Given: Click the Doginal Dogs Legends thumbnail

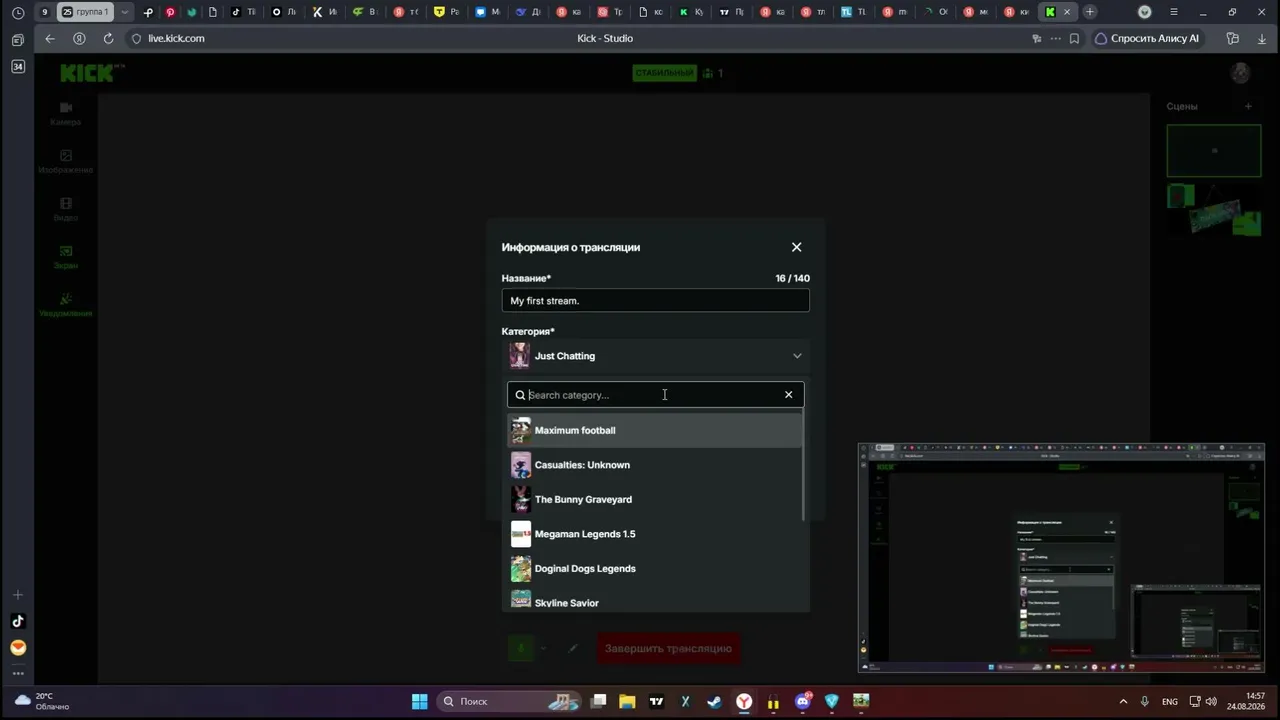Looking at the screenshot, I should click(521, 568).
